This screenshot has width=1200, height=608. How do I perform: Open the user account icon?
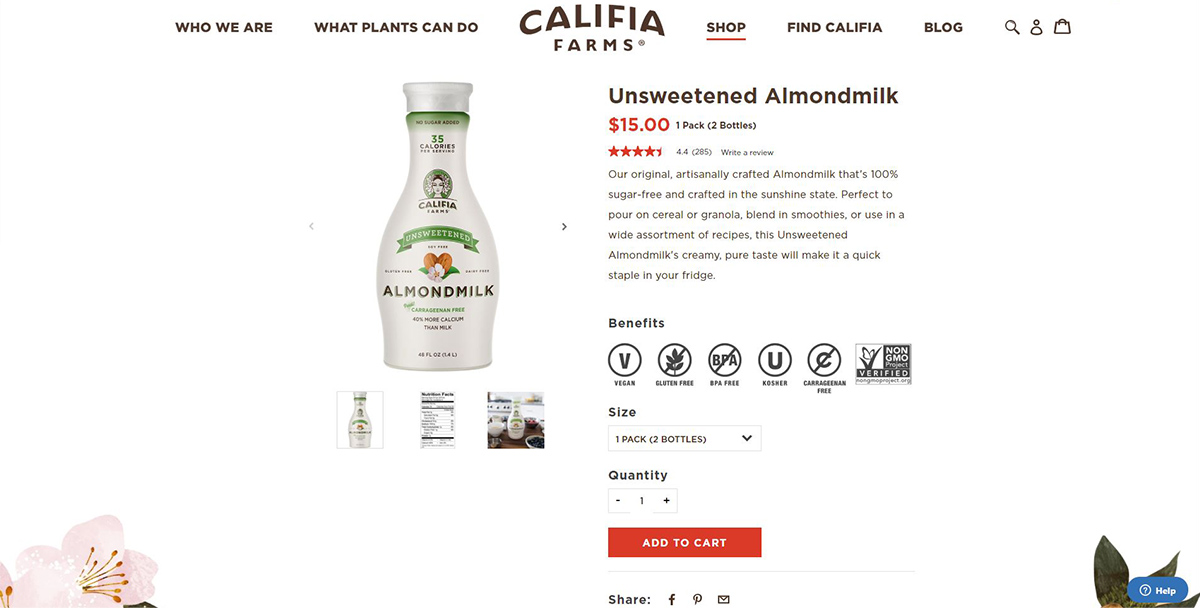[x=1036, y=27]
